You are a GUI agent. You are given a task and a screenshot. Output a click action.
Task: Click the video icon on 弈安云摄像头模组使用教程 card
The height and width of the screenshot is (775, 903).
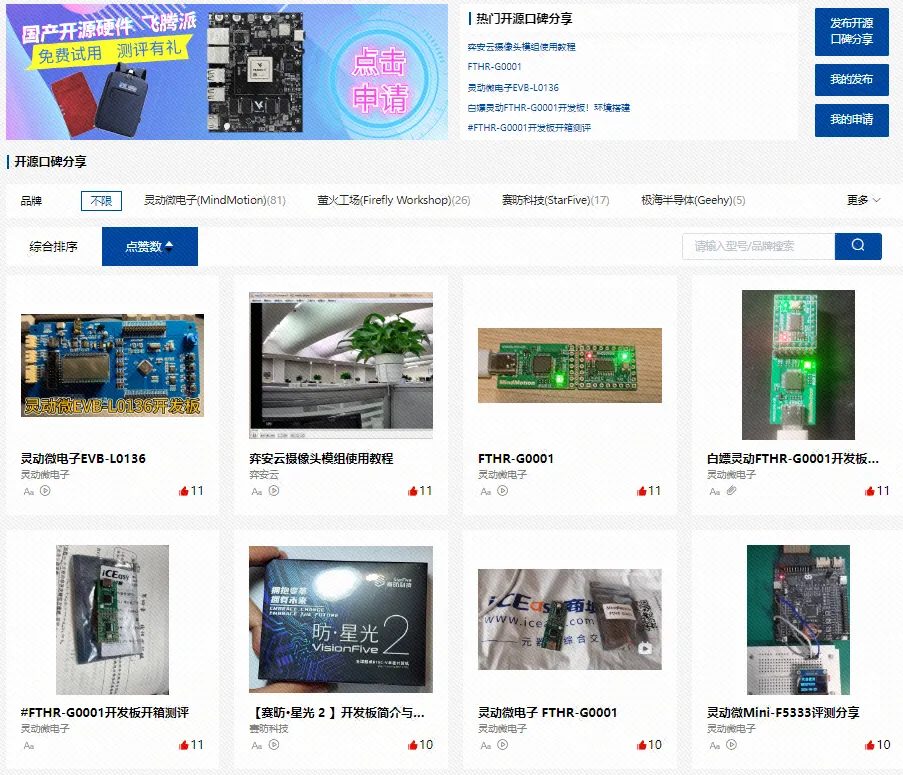[274, 491]
